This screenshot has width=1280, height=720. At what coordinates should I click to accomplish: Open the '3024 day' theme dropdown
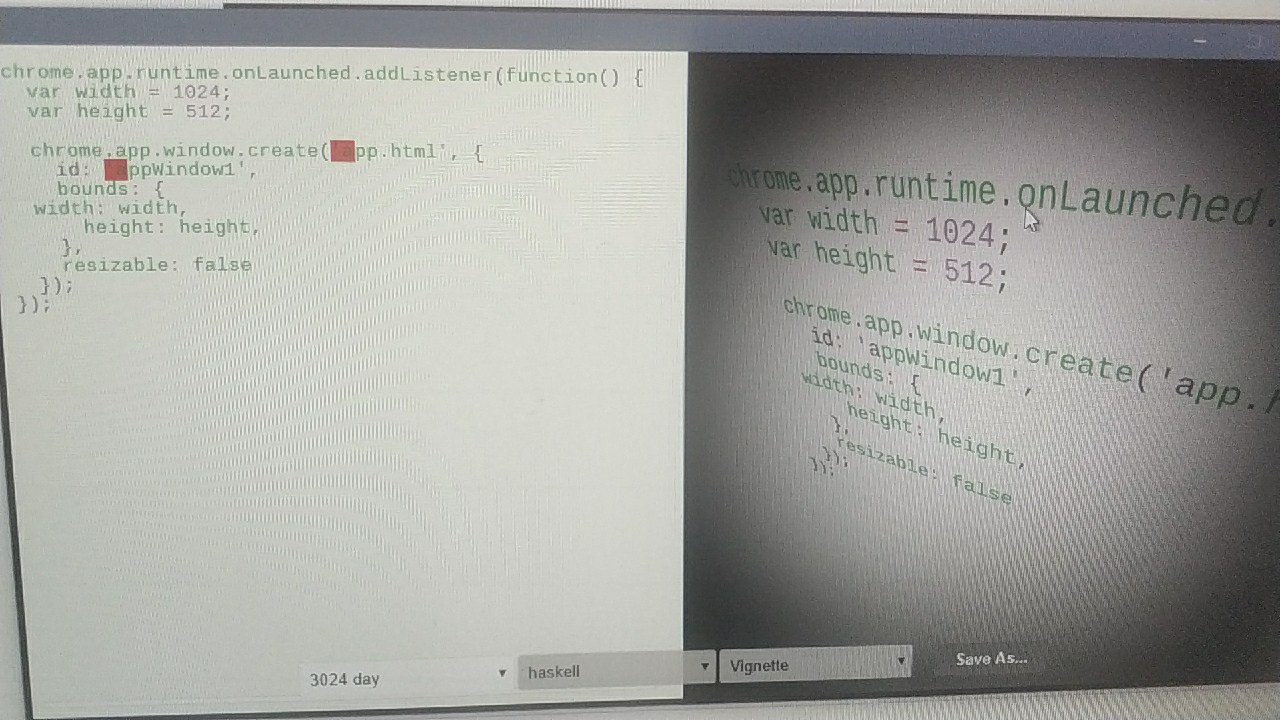pyautogui.click(x=406, y=677)
